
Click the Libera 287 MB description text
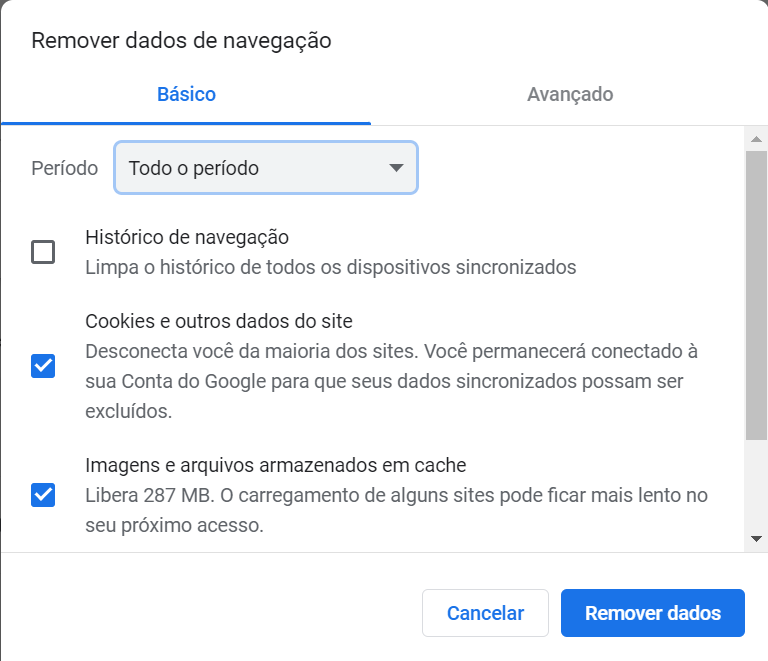pyautogui.click(x=396, y=495)
